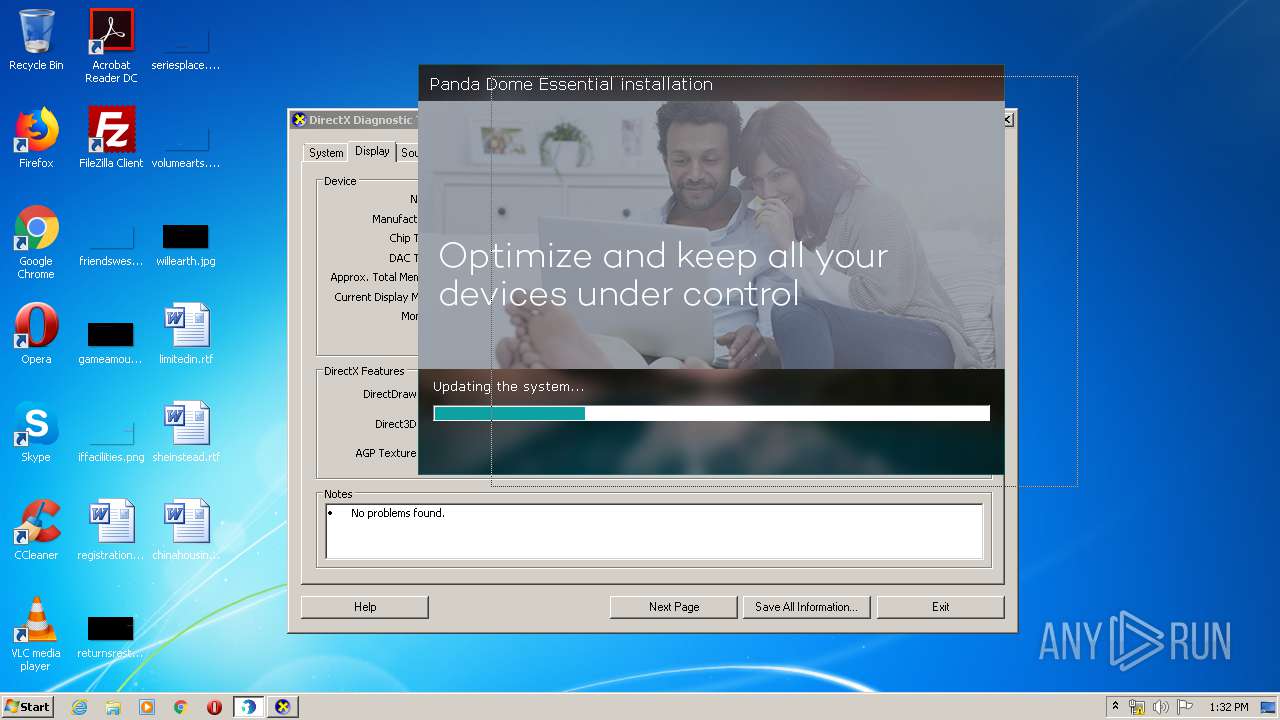Open the media player taskbar icon
The height and width of the screenshot is (720, 1280).
(x=147, y=707)
